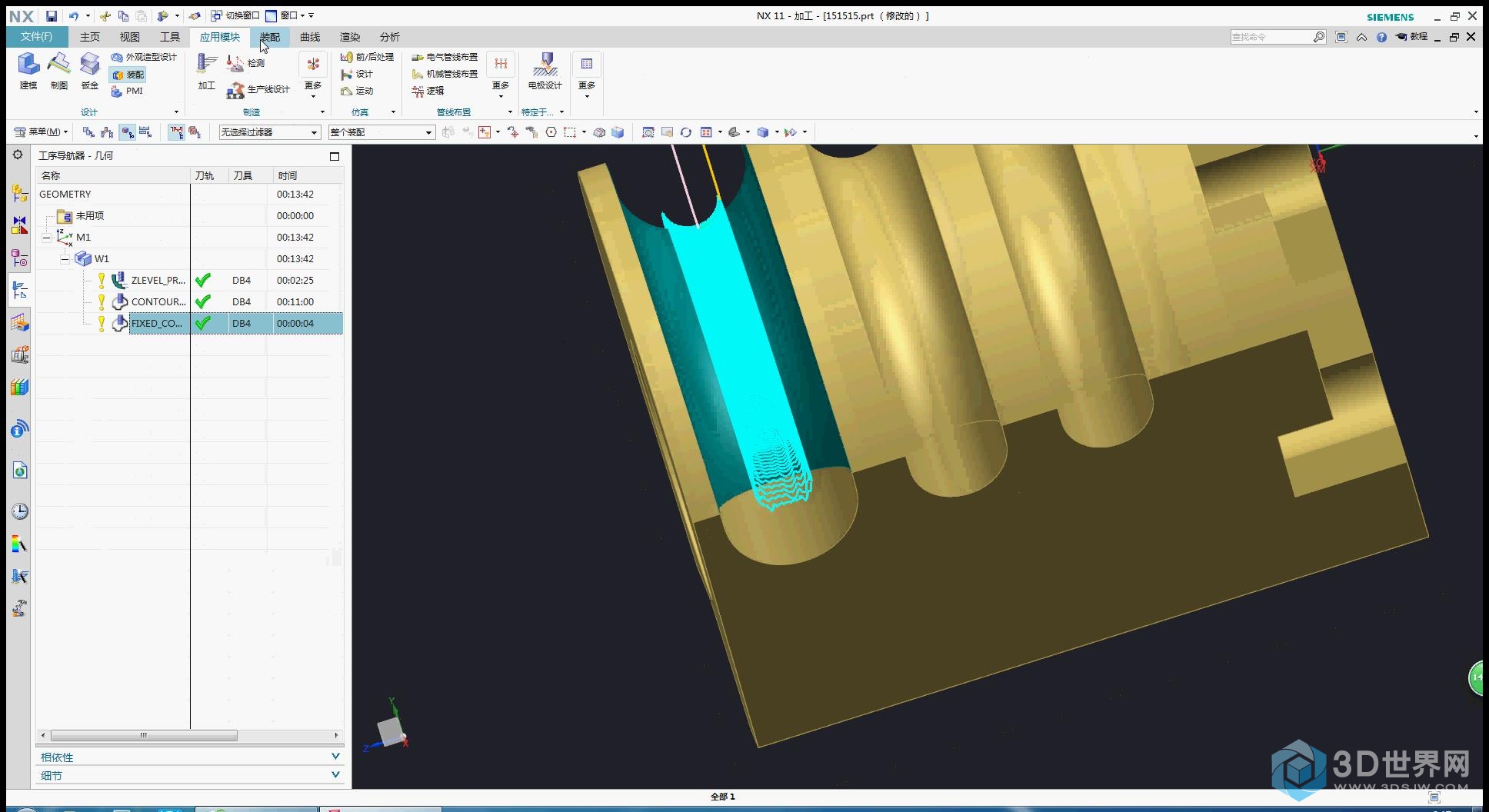Enable the PMI application
The height and width of the screenshot is (812, 1489).
(x=128, y=91)
